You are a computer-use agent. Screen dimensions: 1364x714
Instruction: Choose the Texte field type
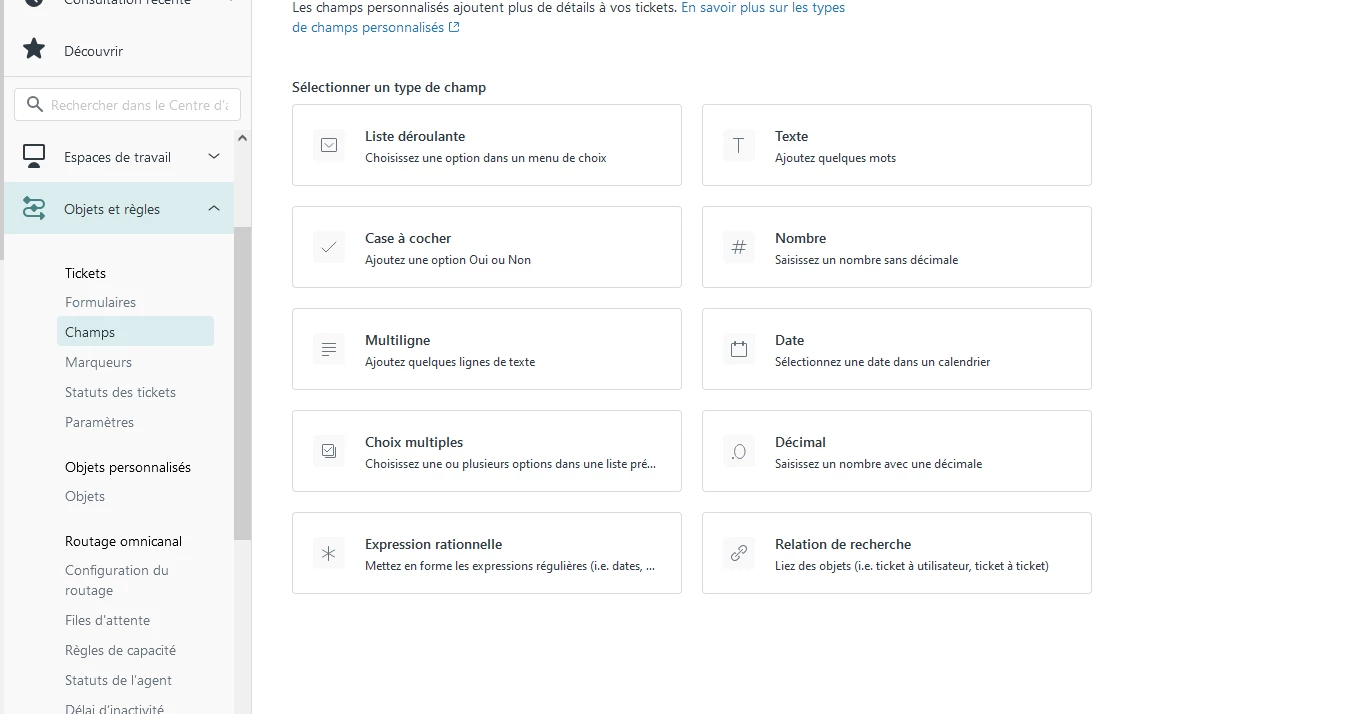(x=897, y=145)
